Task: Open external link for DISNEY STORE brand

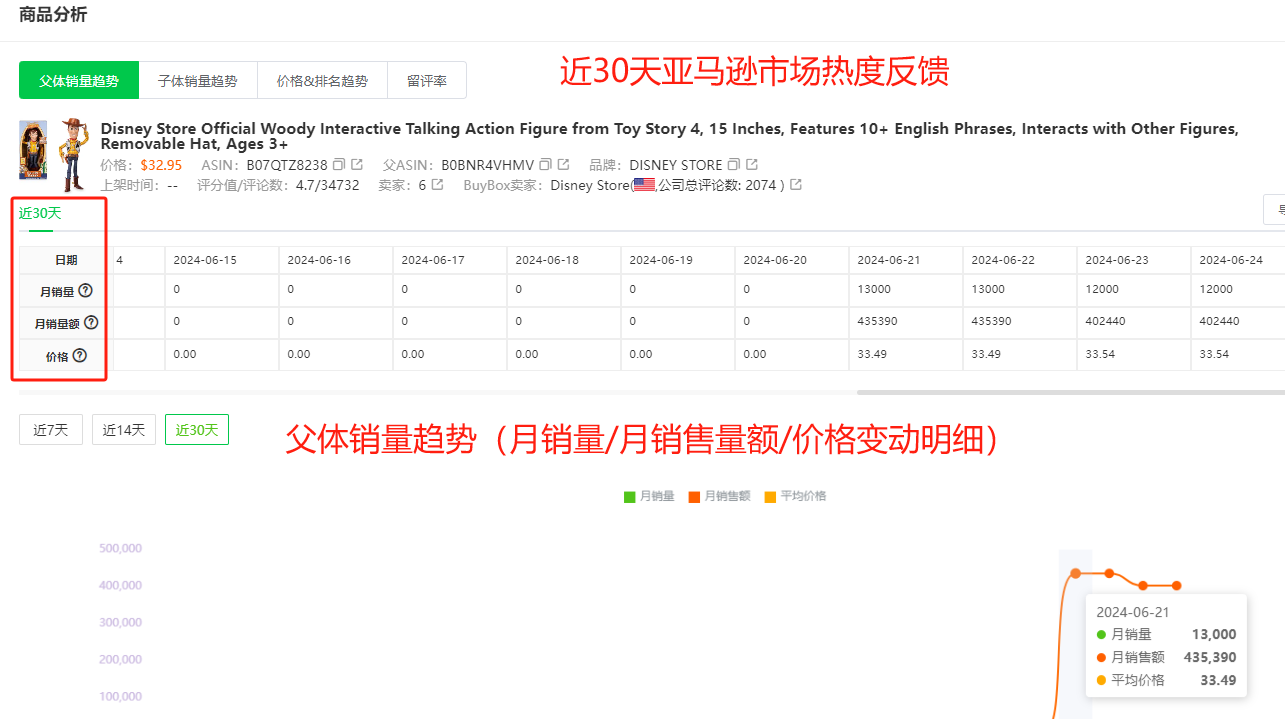Action: click(752, 165)
